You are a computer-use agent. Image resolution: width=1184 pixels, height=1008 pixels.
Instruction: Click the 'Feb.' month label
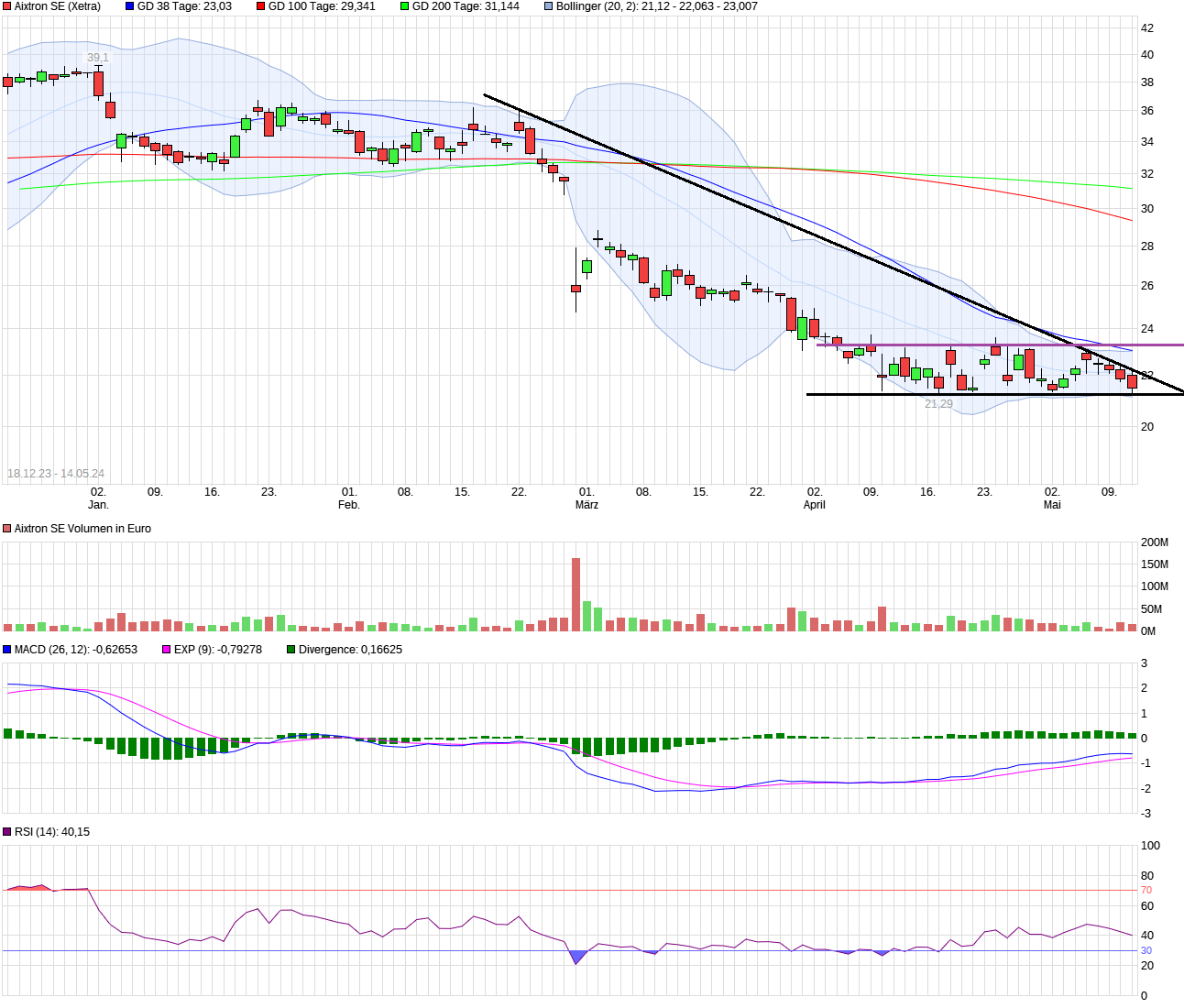pyautogui.click(x=349, y=505)
